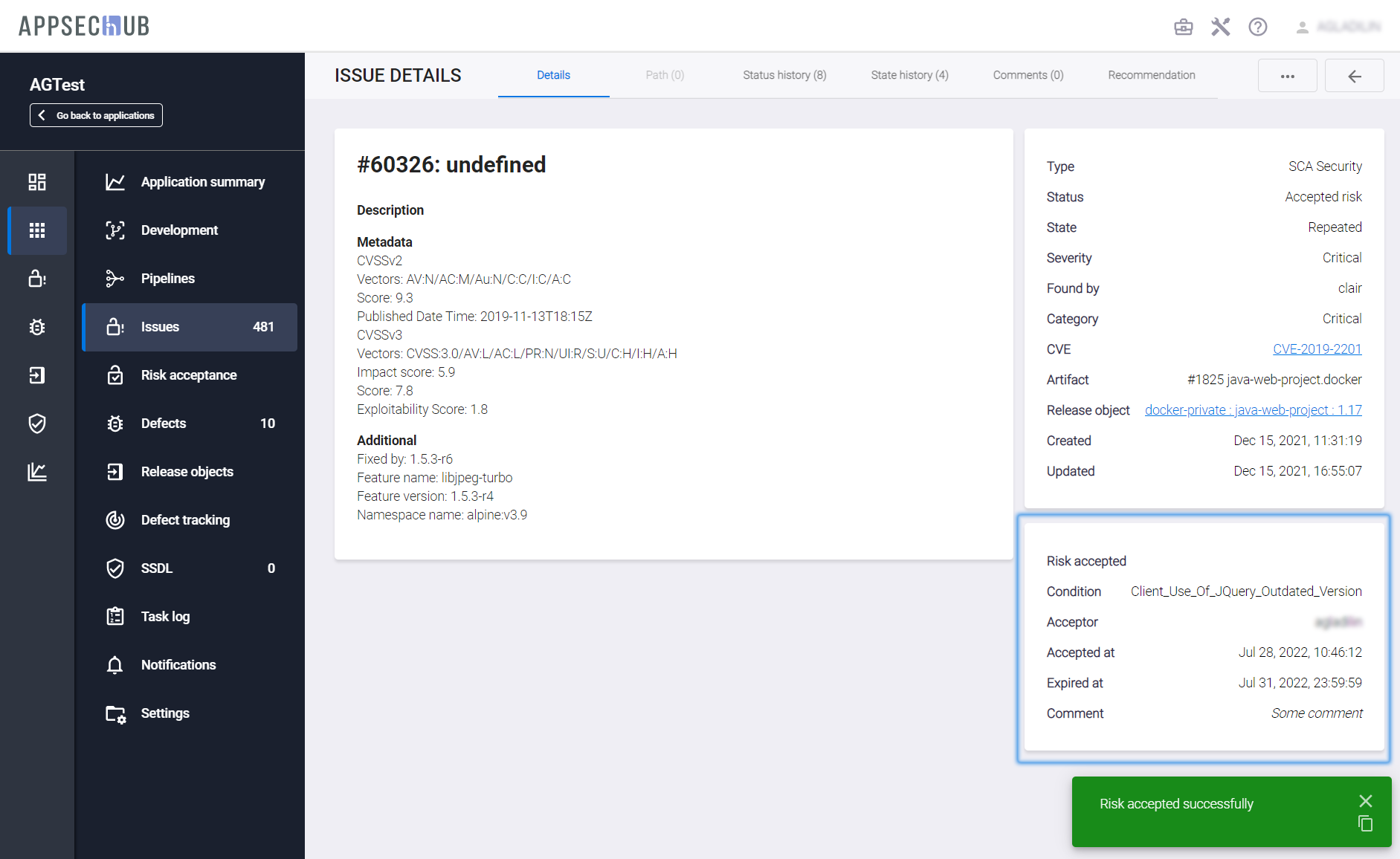This screenshot has width=1400, height=859.
Task: Open Defect tracking from the sidebar
Action: pyautogui.click(x=185, y=520)
